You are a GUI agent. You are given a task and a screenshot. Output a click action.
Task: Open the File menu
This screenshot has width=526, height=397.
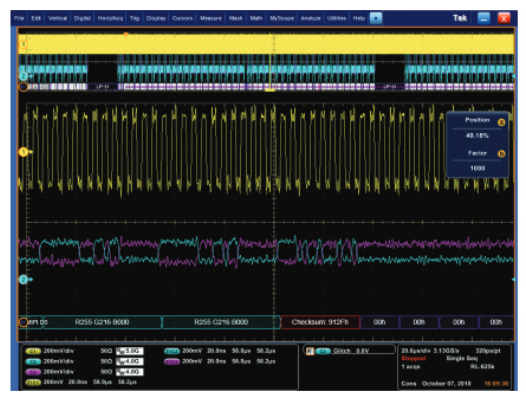point(19,18)
